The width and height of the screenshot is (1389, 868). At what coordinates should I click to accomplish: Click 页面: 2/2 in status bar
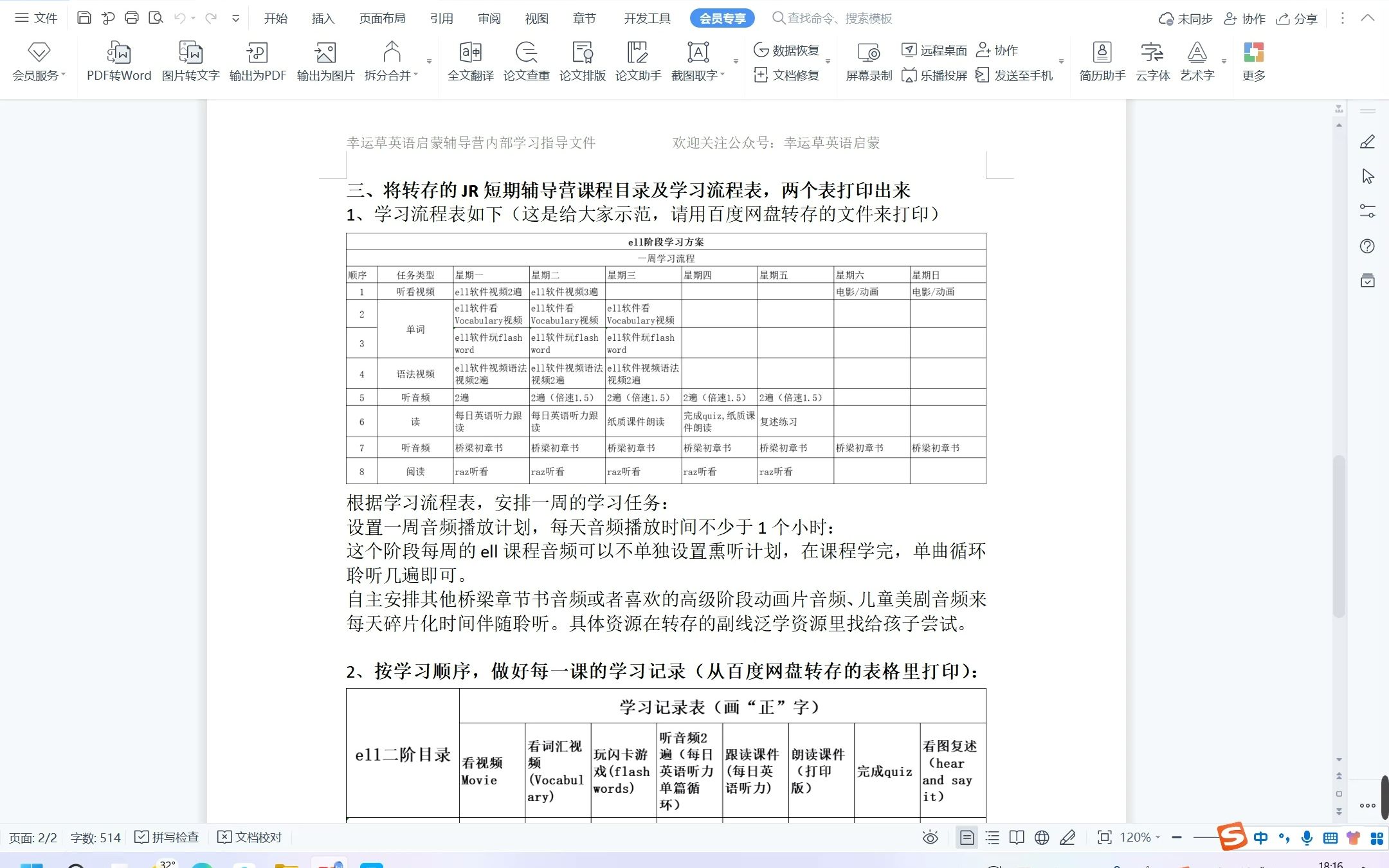[x=33, y=838]
